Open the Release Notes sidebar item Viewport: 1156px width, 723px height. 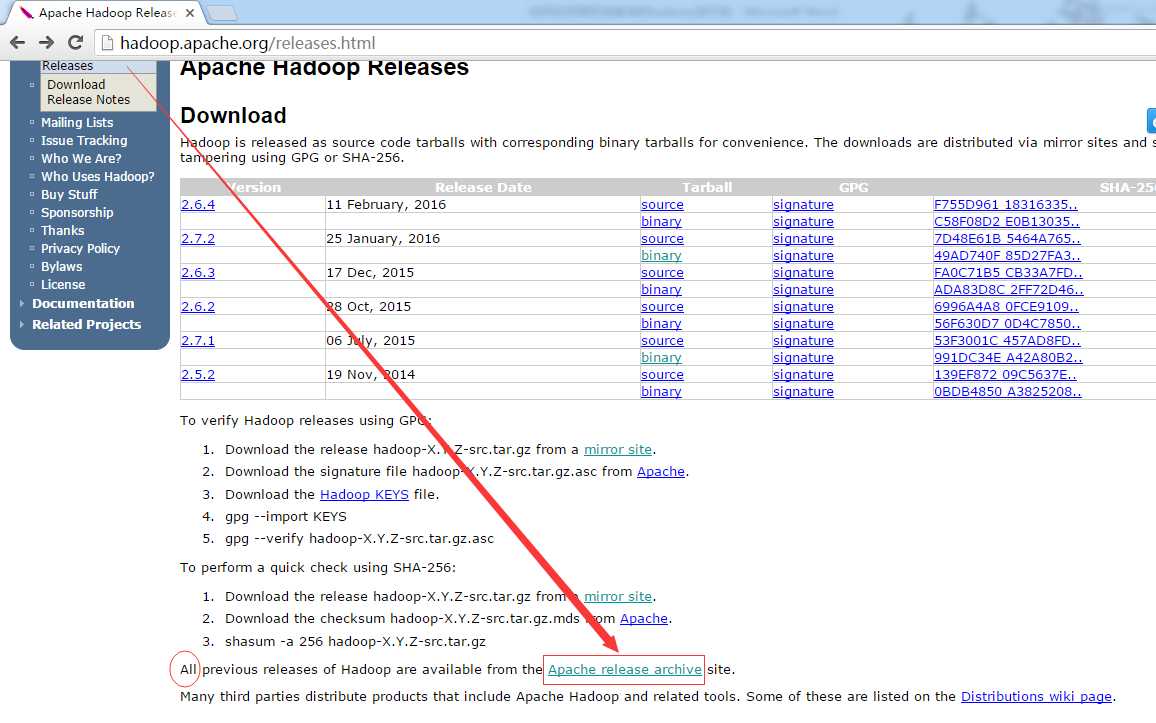click(x=88, y=99)
